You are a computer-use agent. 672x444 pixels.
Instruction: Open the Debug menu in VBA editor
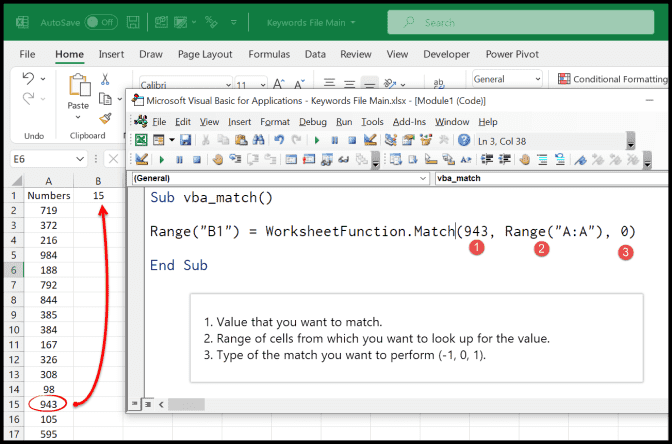click(x=312, y=122)
